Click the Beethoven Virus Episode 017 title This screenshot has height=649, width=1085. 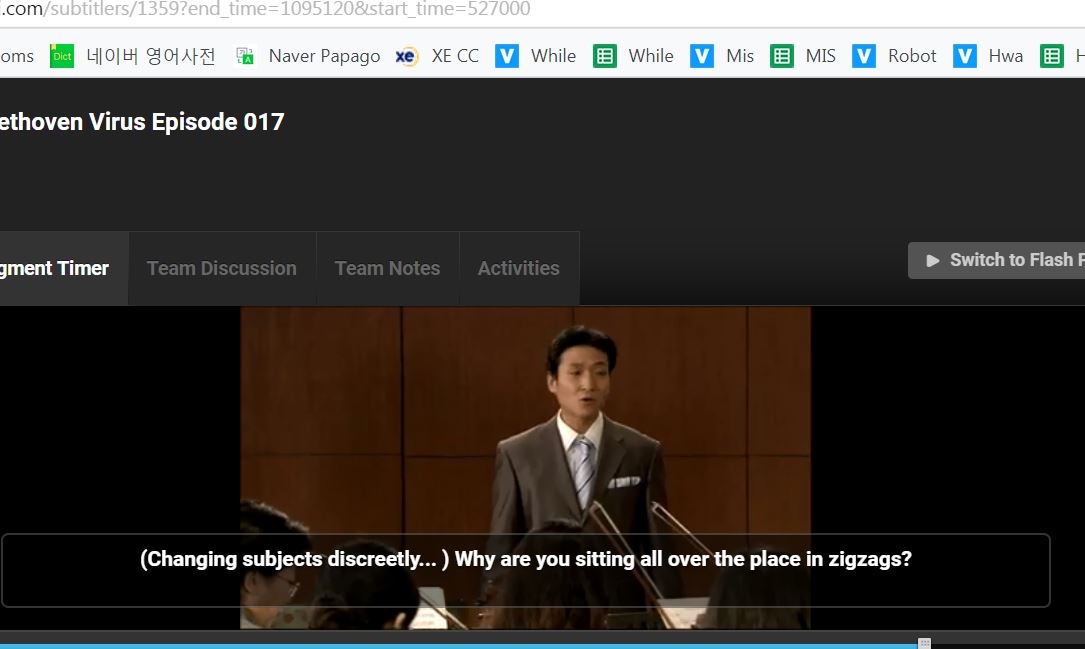pos(142,122)
